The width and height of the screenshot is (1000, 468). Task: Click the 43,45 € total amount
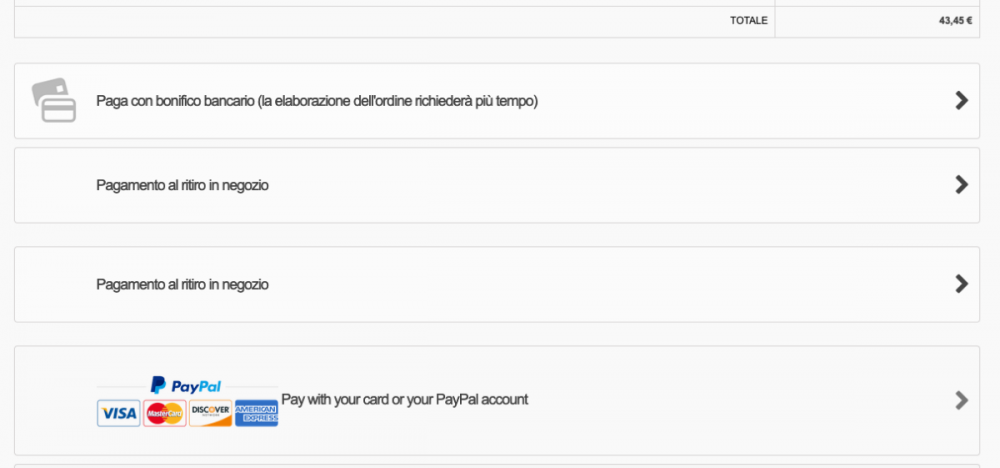pos(955,20)
